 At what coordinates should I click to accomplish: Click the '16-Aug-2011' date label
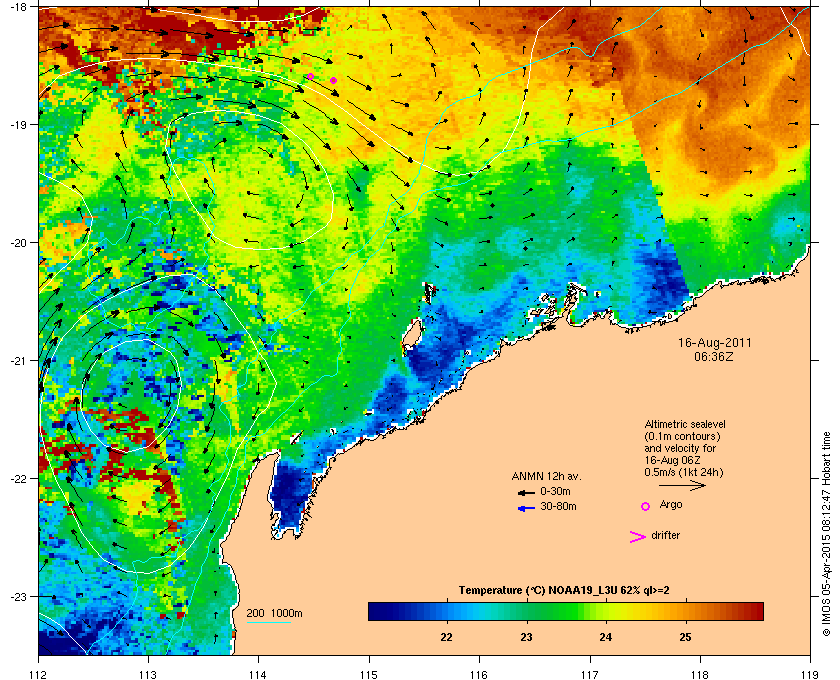[714, 342]
